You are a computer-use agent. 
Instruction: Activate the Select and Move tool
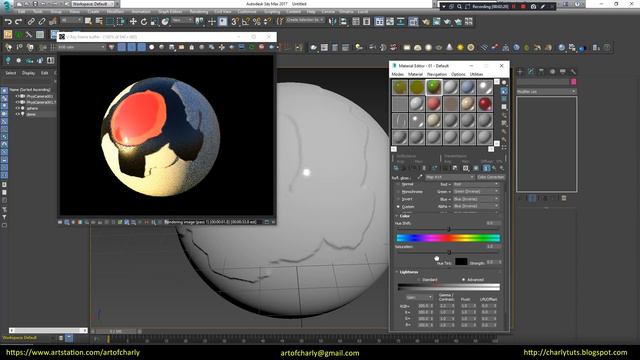point(133,21)
